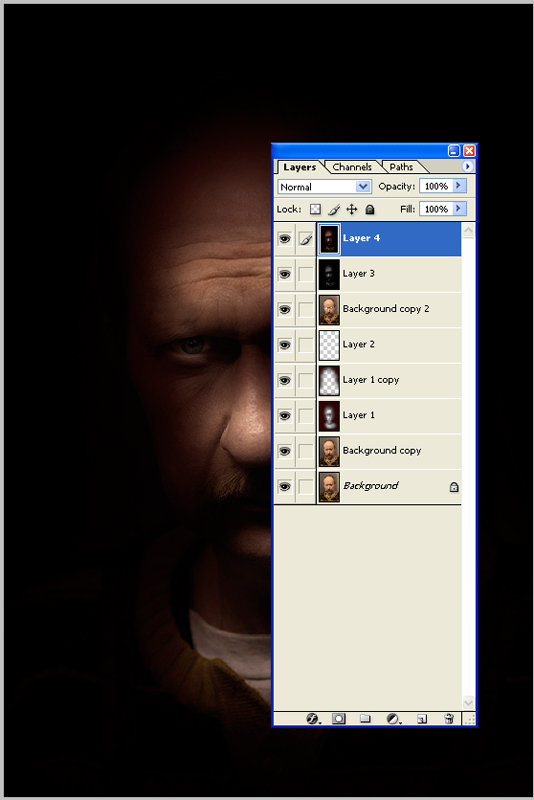Lock image pixels brush icon
The height and width of the screenshot is (800, 534).
point(334,209)
